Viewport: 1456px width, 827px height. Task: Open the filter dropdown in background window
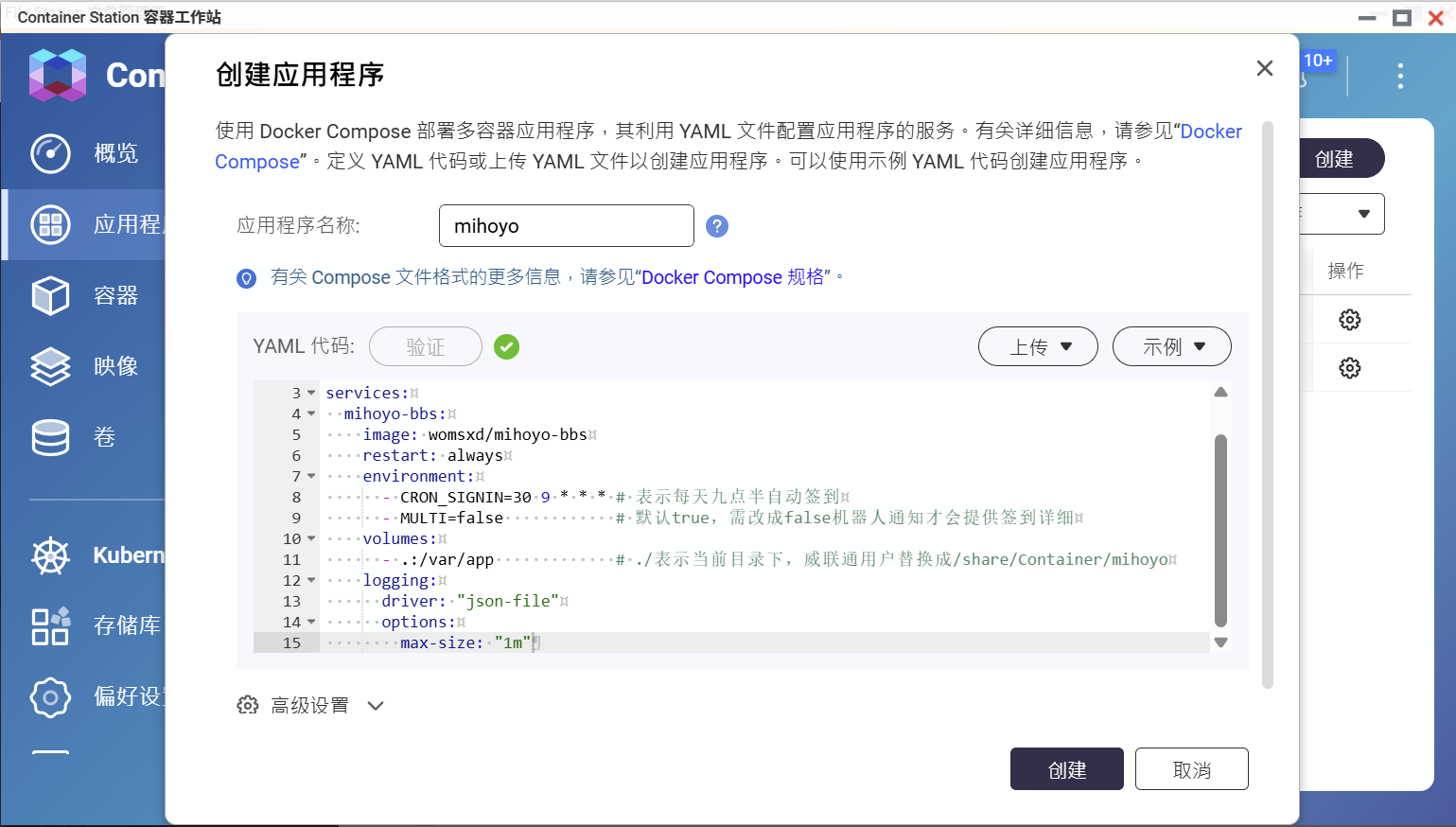click(1342, 214)
